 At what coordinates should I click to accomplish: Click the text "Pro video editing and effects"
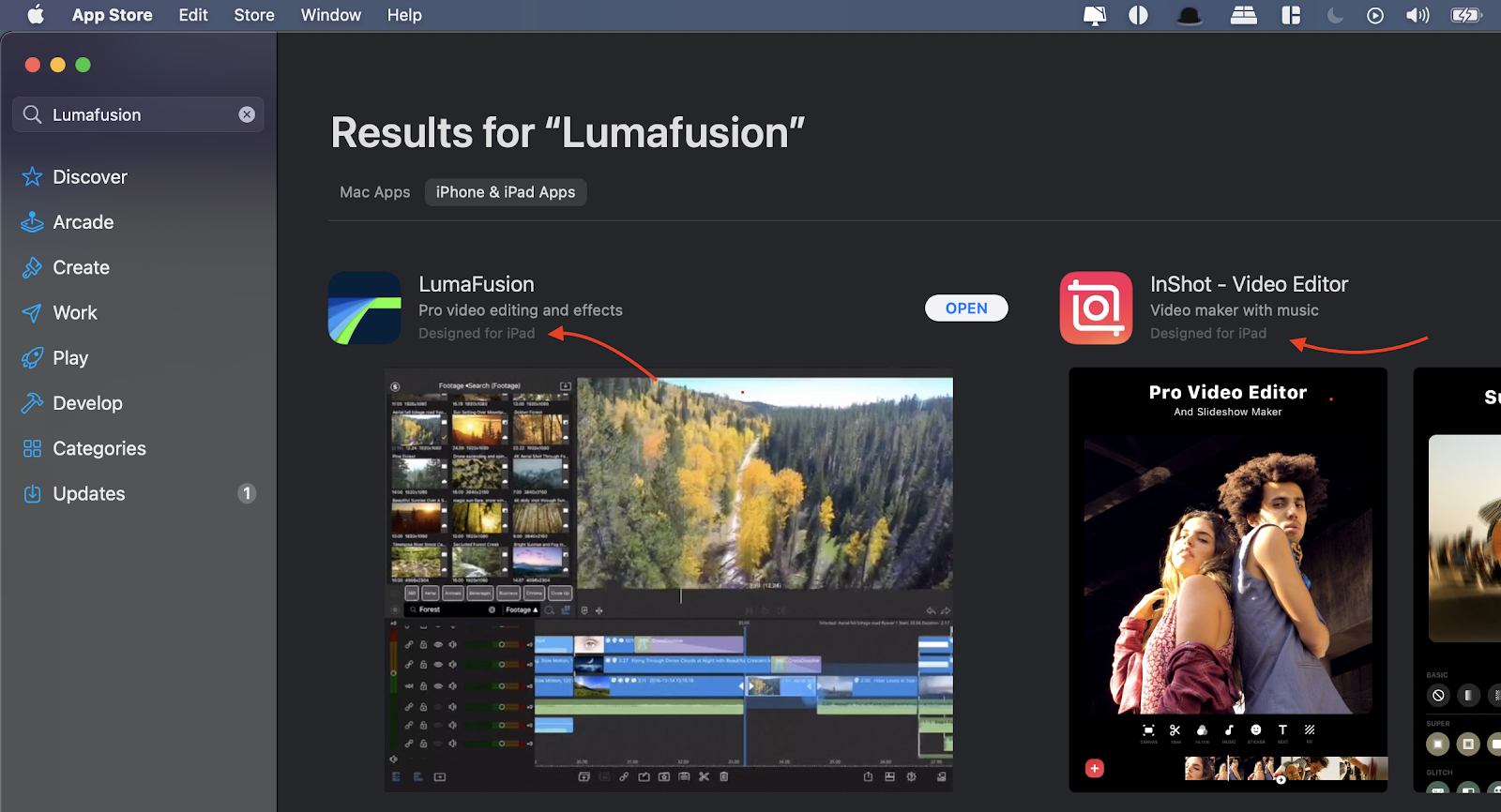coord(521,310)
